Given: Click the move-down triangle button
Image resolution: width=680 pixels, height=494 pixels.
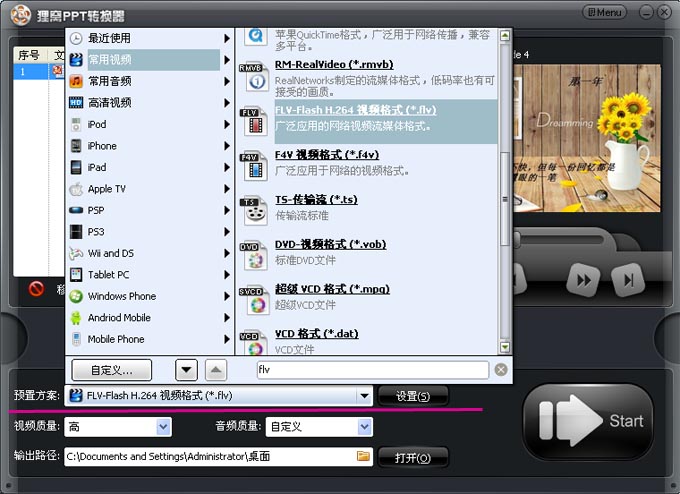Looking at the screenshot, I should coord(186,370).
